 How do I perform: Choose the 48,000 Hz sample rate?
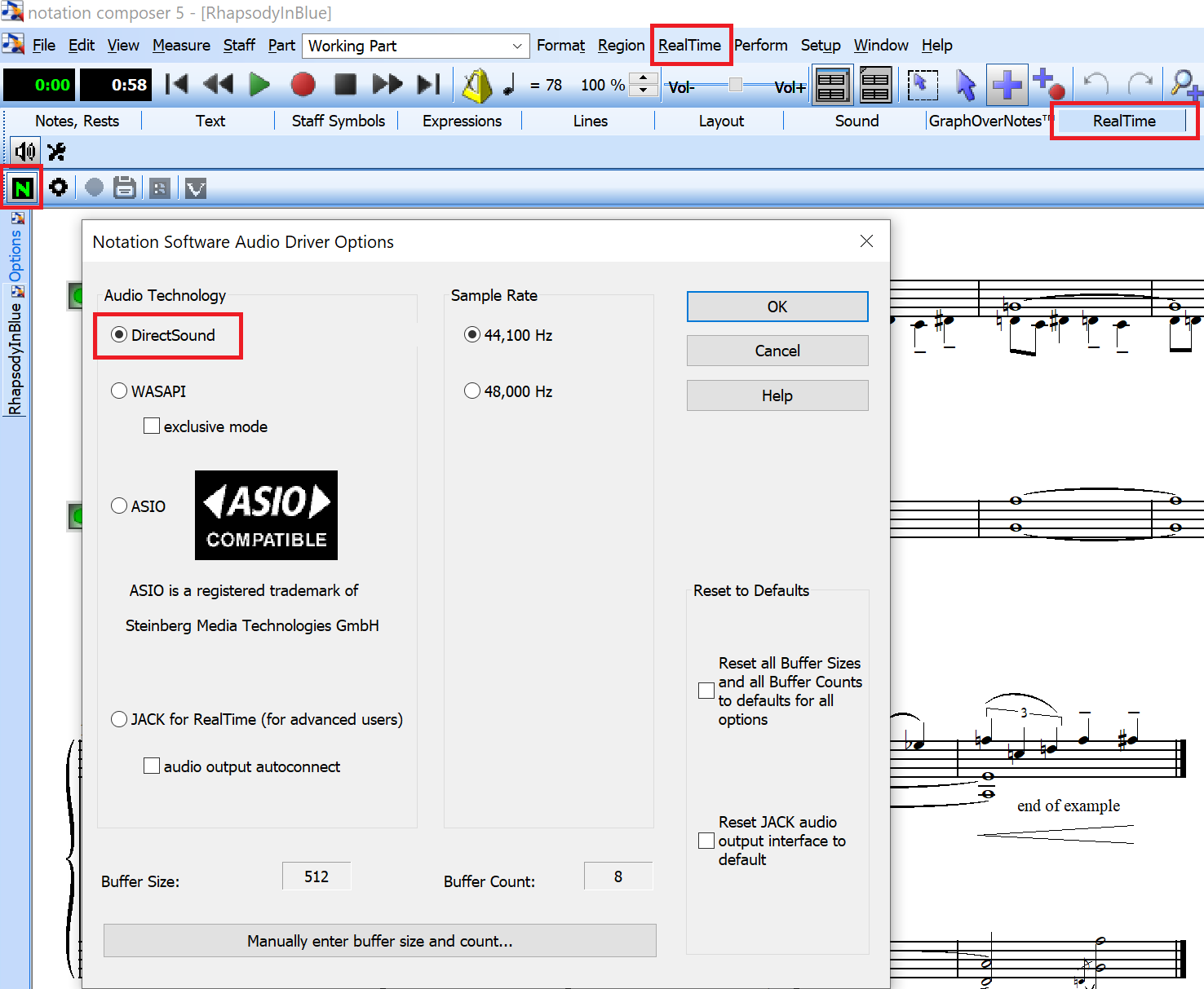coord(472,391)
